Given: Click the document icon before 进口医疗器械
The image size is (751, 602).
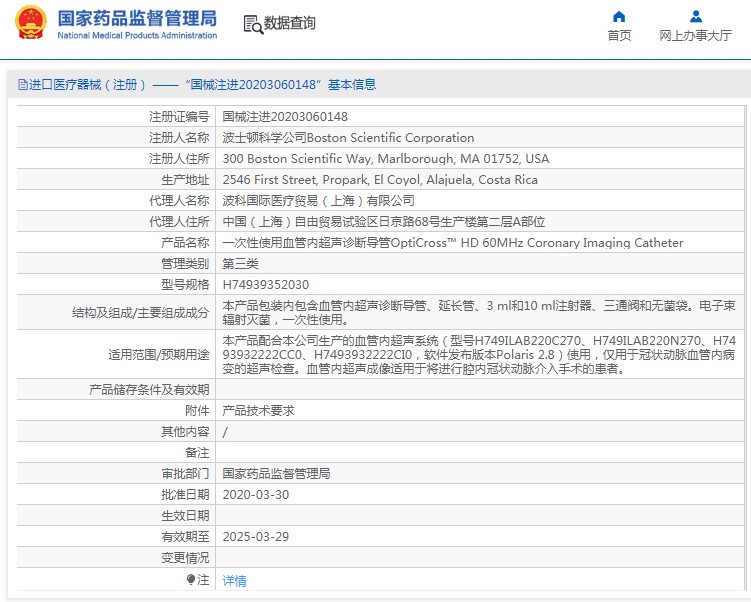Looking at the screenshot, I should pos(23,85).
